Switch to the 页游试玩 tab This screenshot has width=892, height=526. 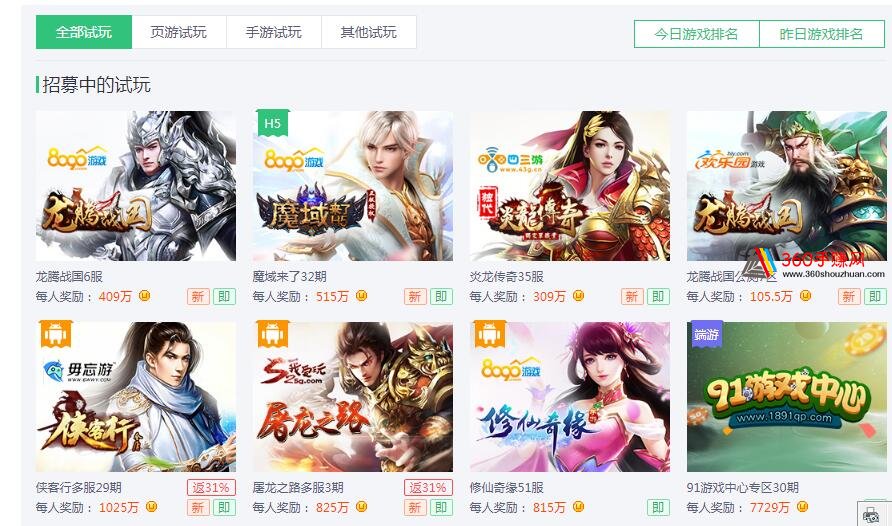tap(179, 32)
